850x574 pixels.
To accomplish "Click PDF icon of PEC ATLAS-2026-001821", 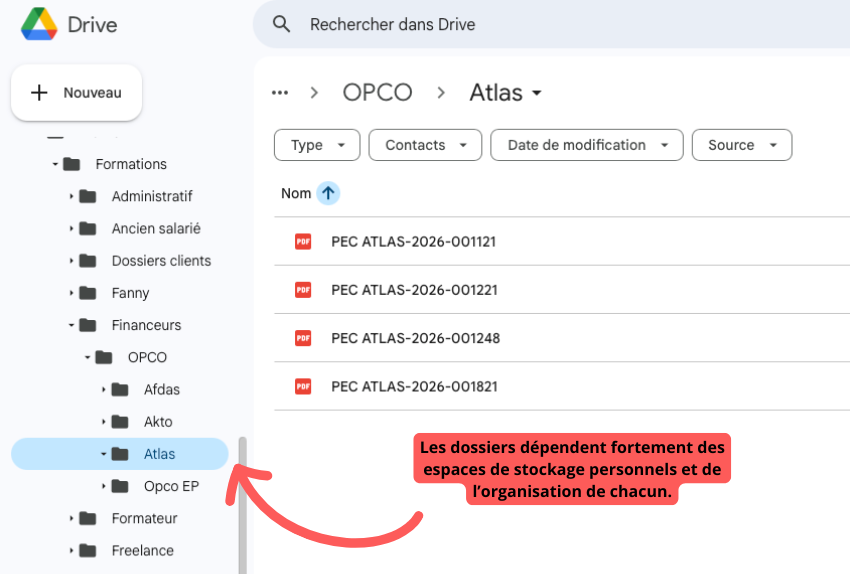I will (303, 386).
